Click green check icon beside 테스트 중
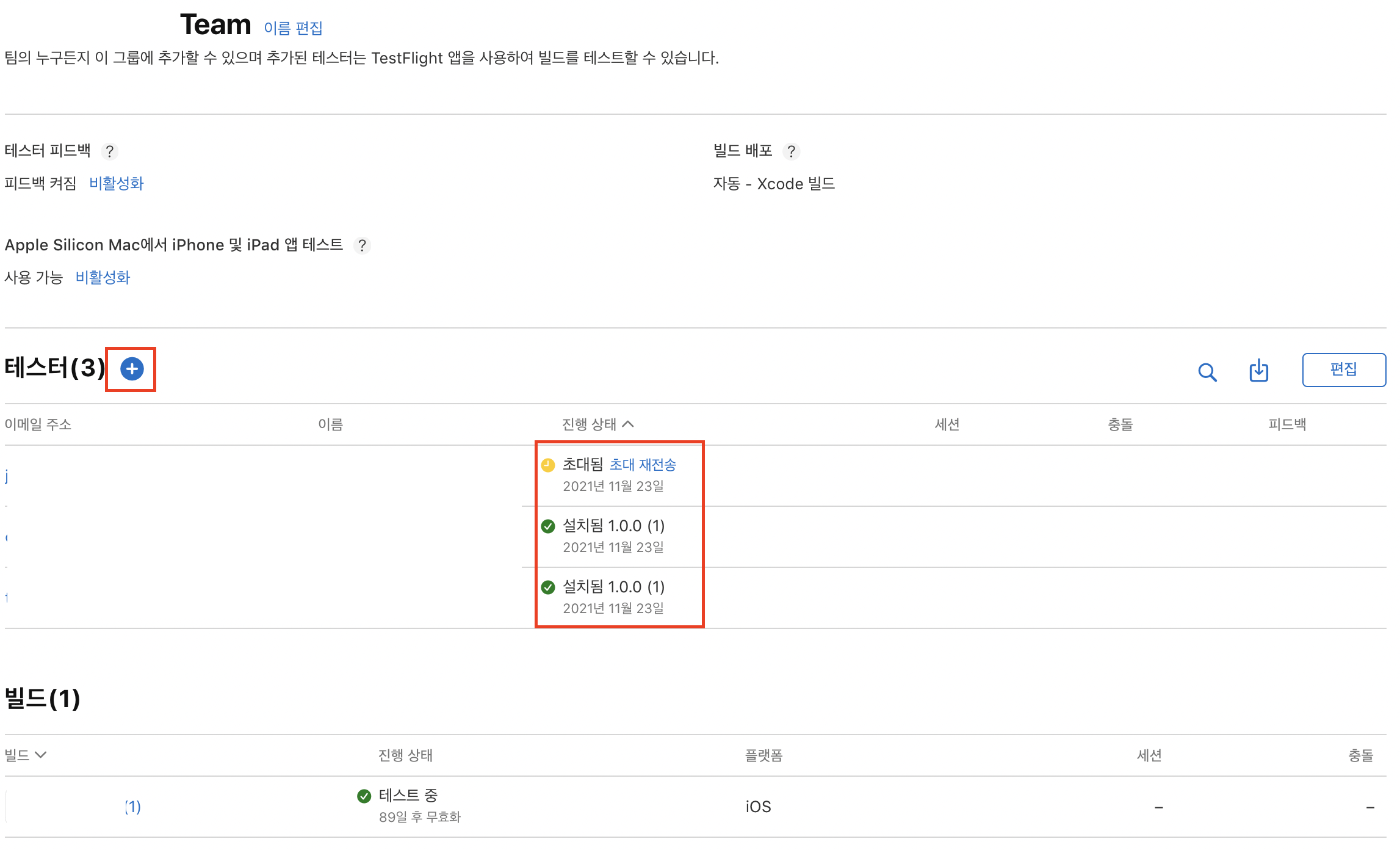This screenshot has height=850, width=1400. point(364,796)
